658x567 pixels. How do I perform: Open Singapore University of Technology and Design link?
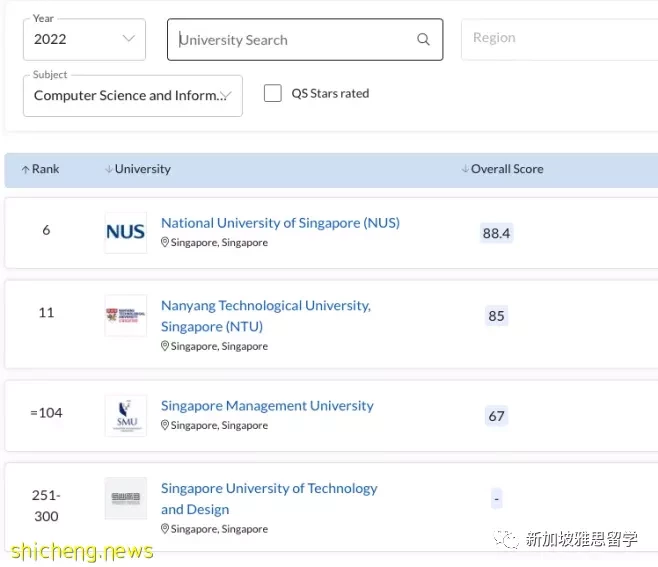pos(269,499)
